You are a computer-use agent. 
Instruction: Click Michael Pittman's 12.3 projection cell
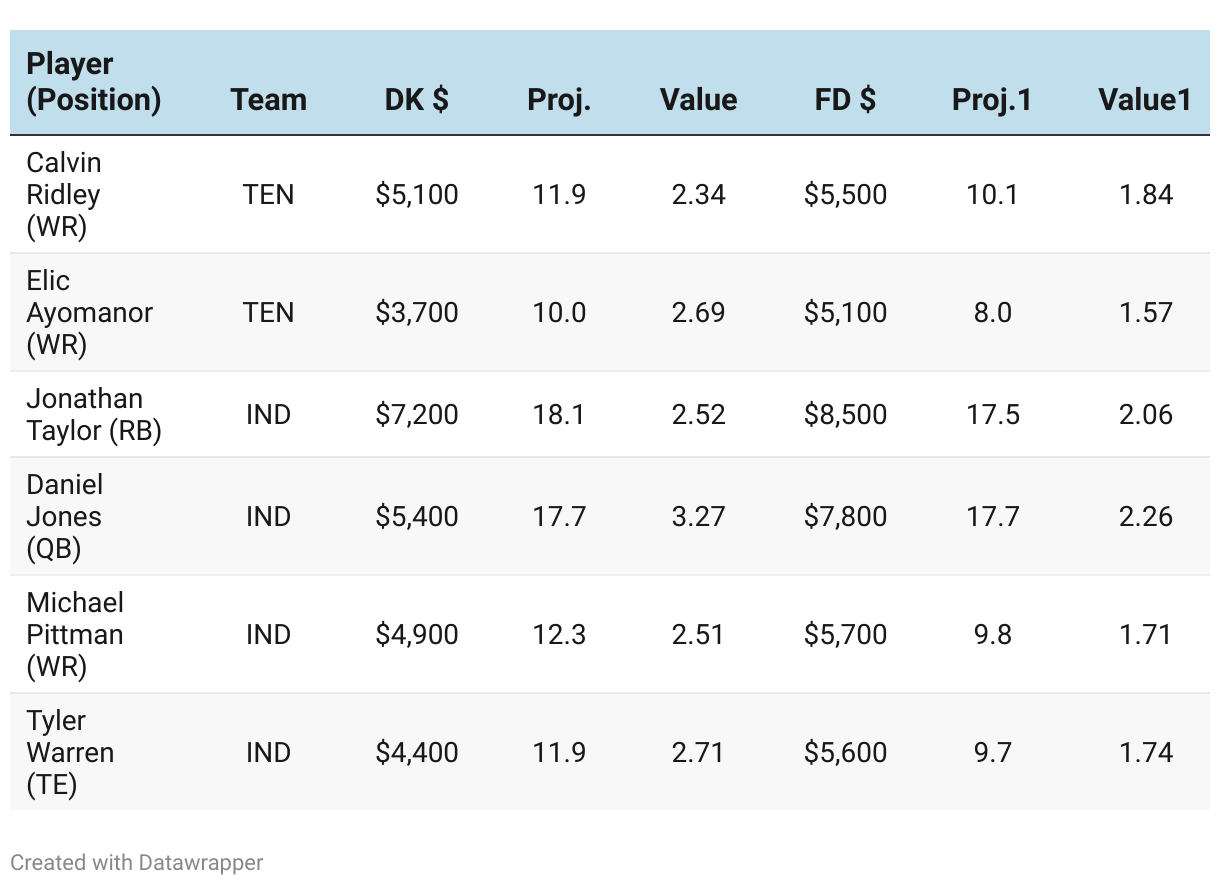(x=559, y=634)
